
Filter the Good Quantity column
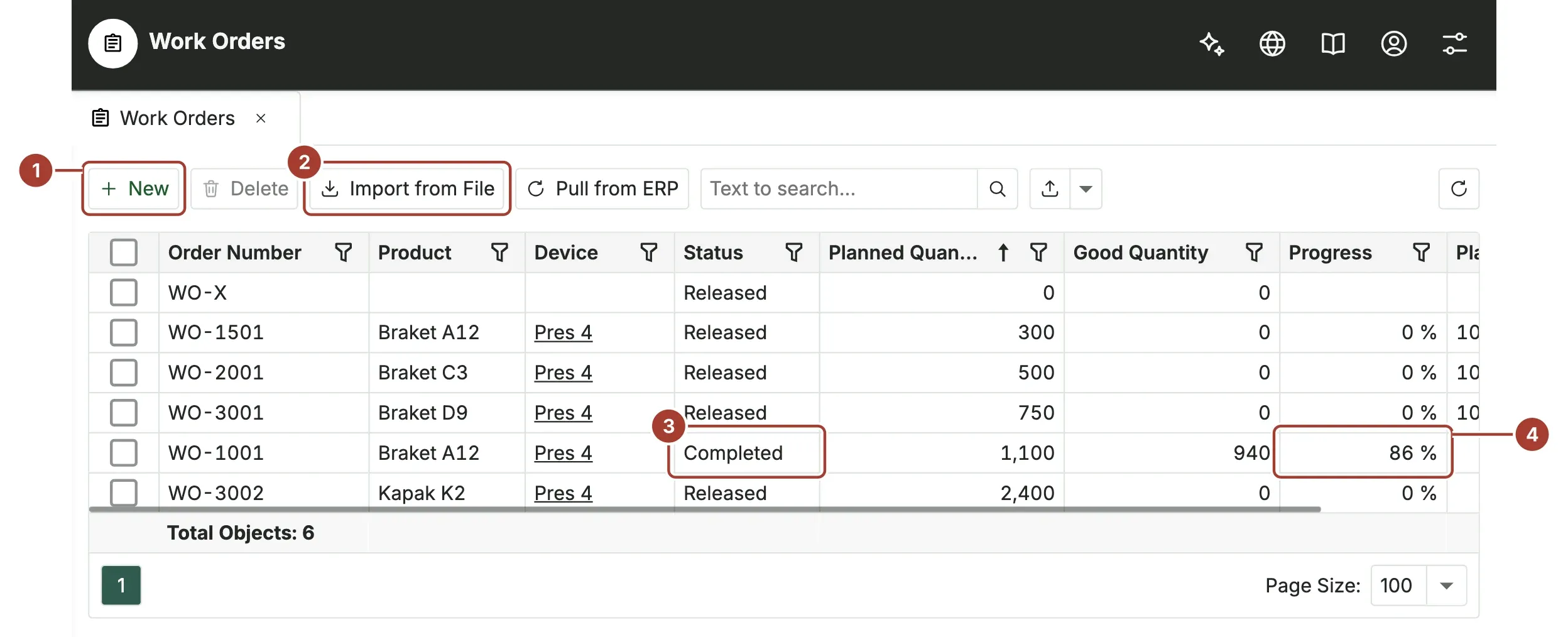pyautogui.click(x=1254, y=253)
